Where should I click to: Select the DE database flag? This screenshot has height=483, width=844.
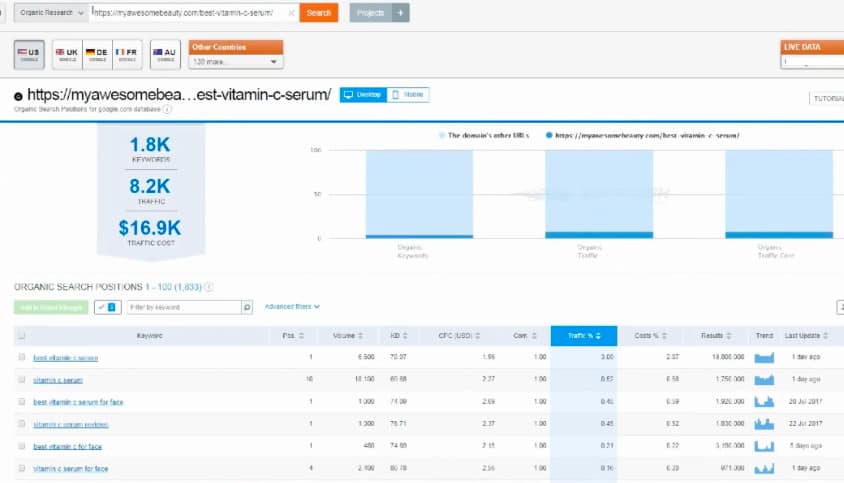point(97,54)
